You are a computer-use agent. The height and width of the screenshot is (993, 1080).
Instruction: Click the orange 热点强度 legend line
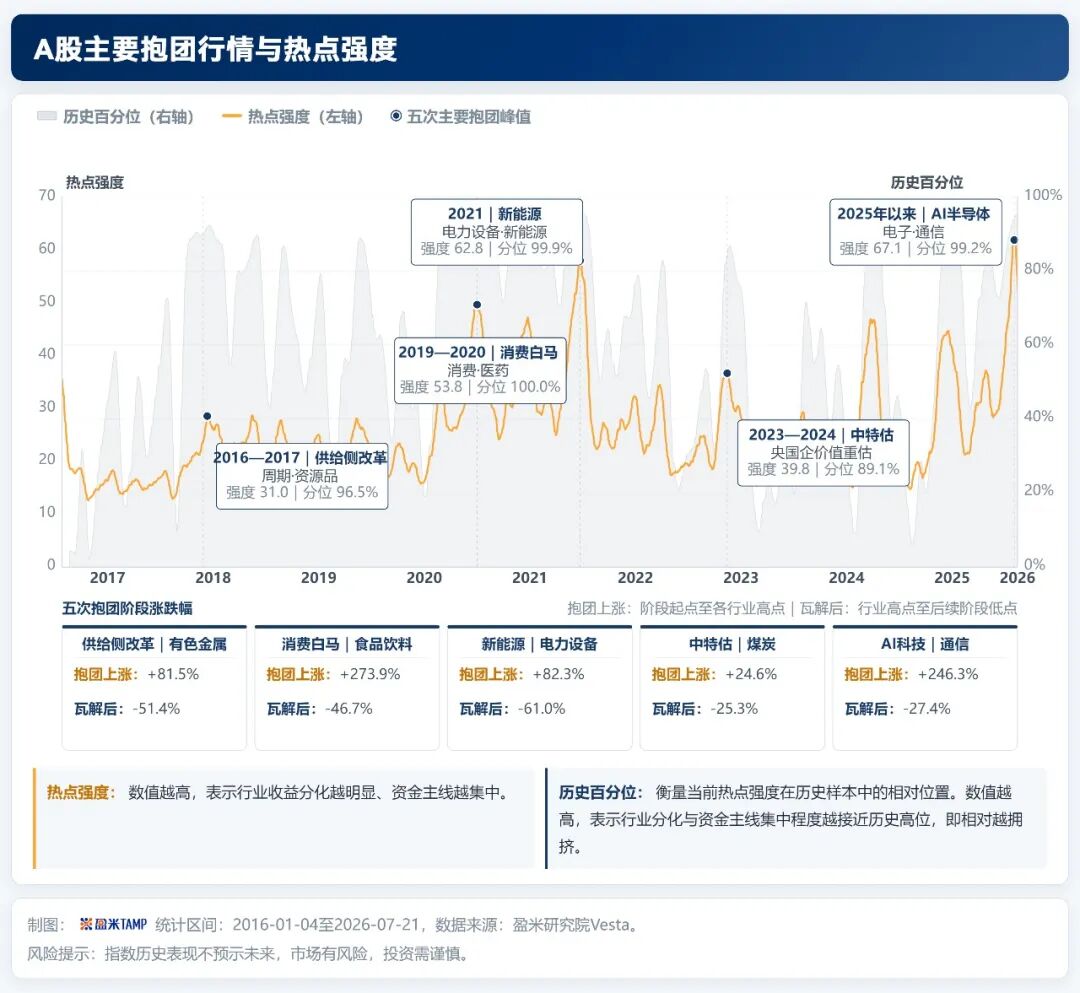pyautogui.click(x=231, y=116)
